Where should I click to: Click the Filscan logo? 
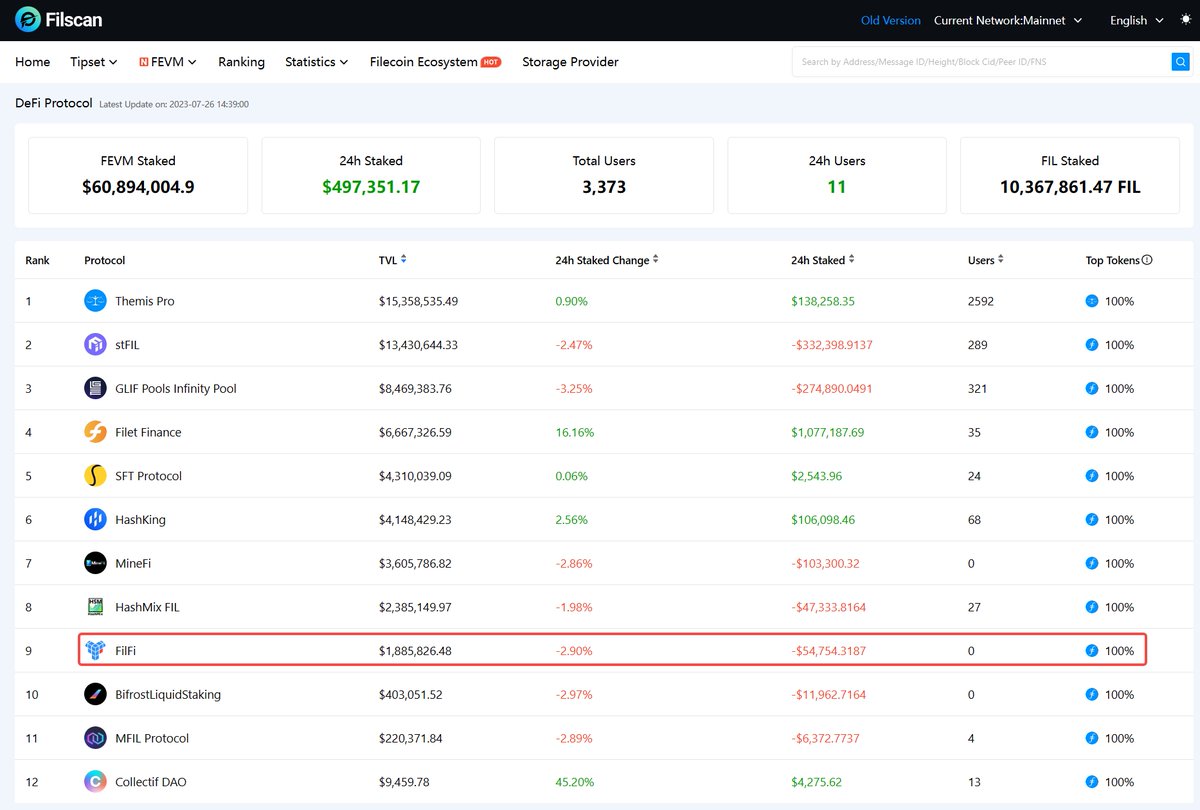[x=58, y=20]
